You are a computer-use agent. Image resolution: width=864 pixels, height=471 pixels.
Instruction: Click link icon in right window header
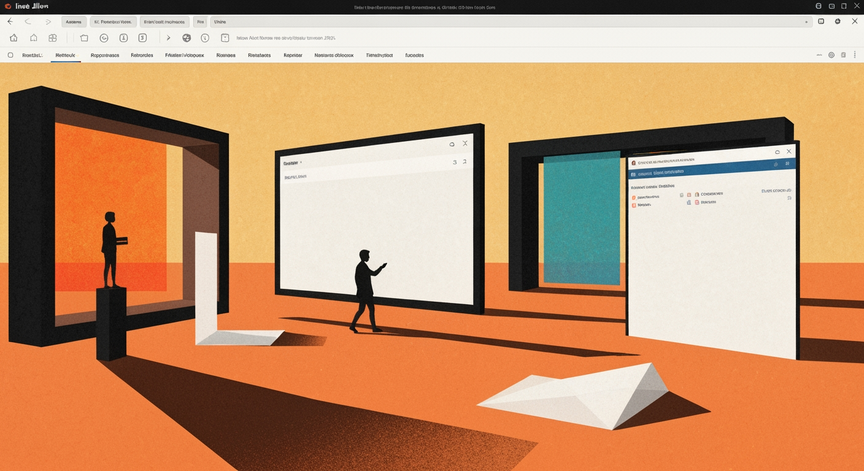776,164
